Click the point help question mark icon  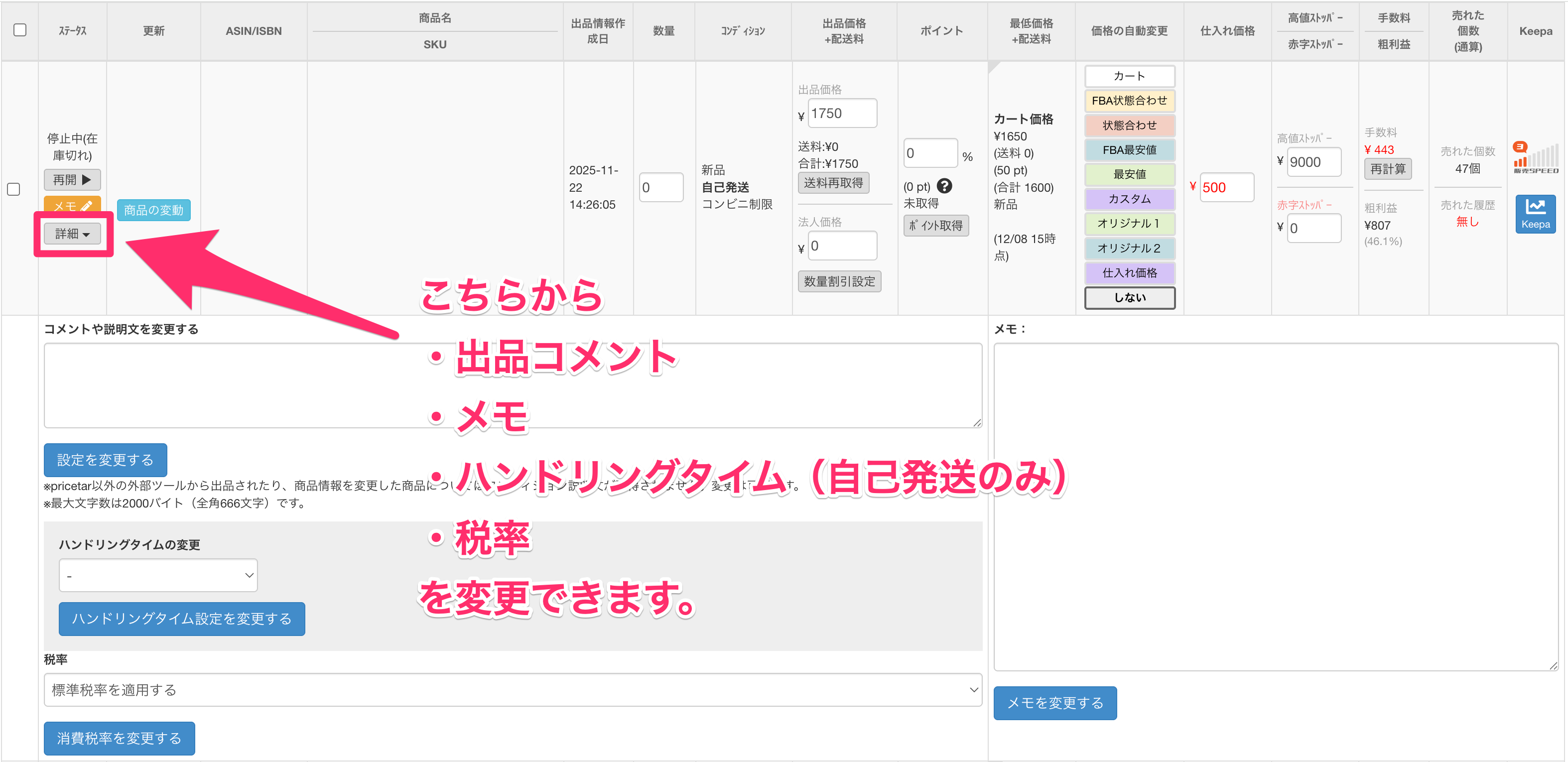944,186
